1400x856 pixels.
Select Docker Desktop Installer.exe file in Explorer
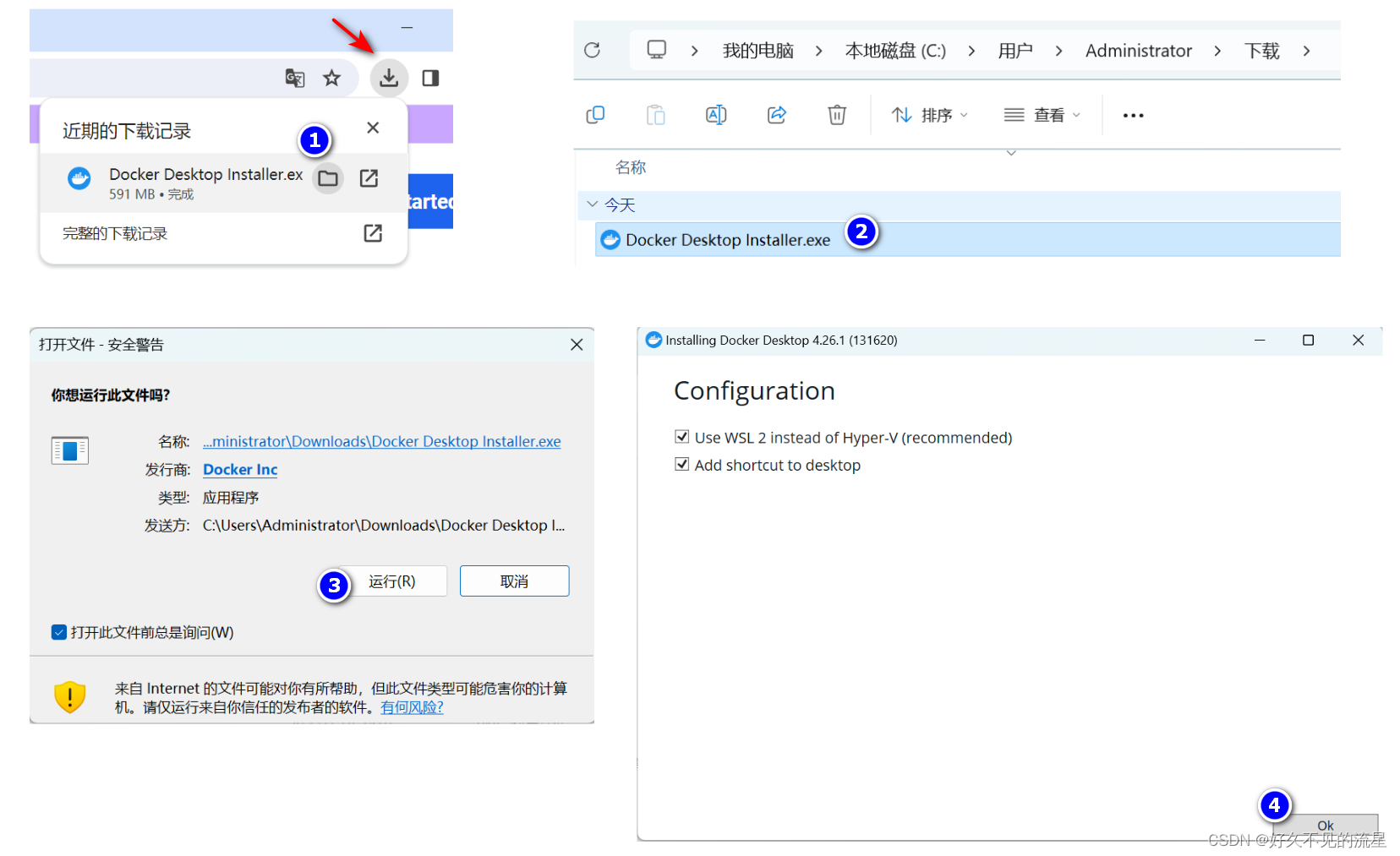968,239
